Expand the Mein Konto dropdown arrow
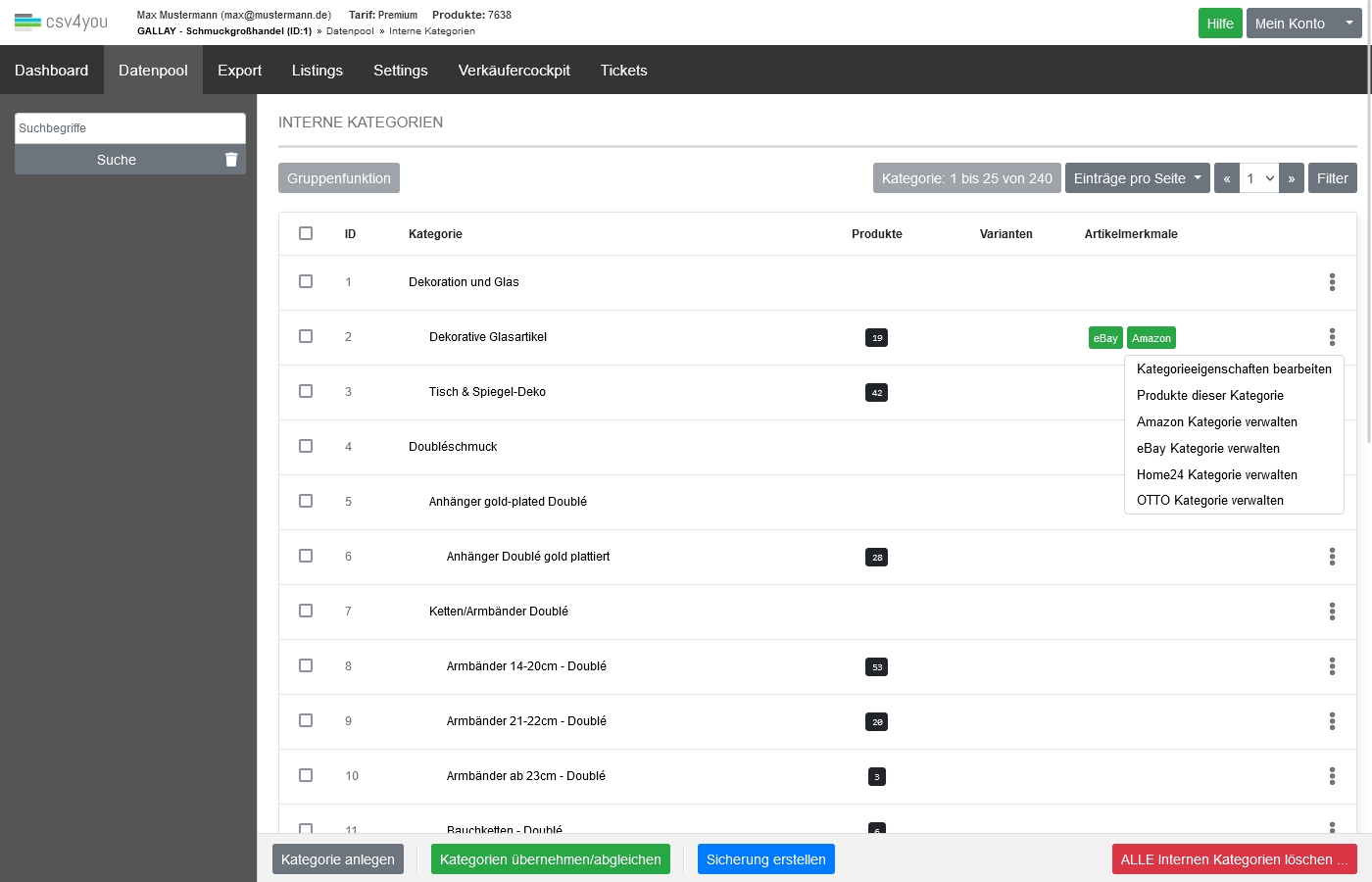Image resolution: width=1372 pixels, height=882 pixels. (x=1349, y=23)
